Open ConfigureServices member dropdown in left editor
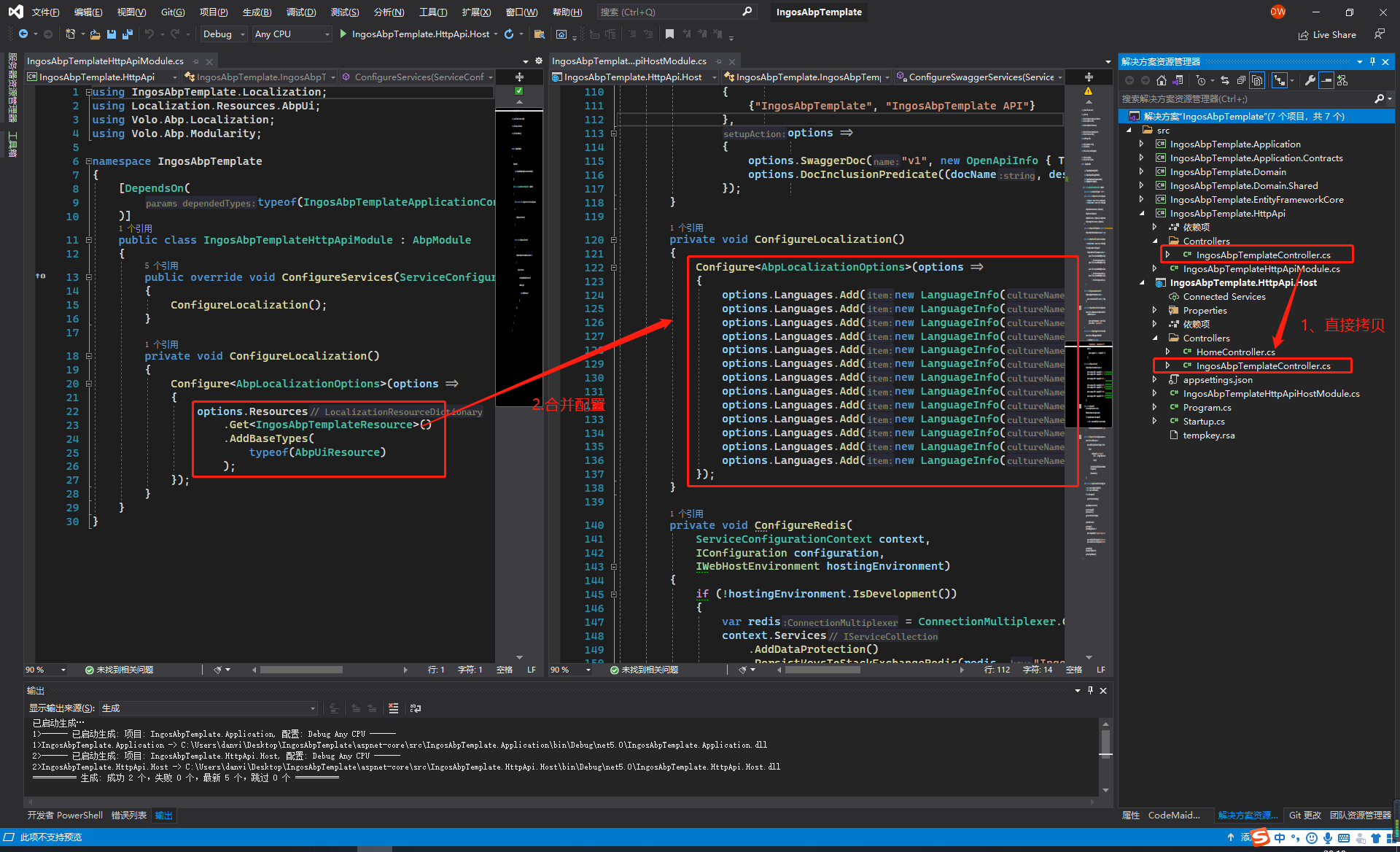The image size is (1400, 852). click(419, 77)
